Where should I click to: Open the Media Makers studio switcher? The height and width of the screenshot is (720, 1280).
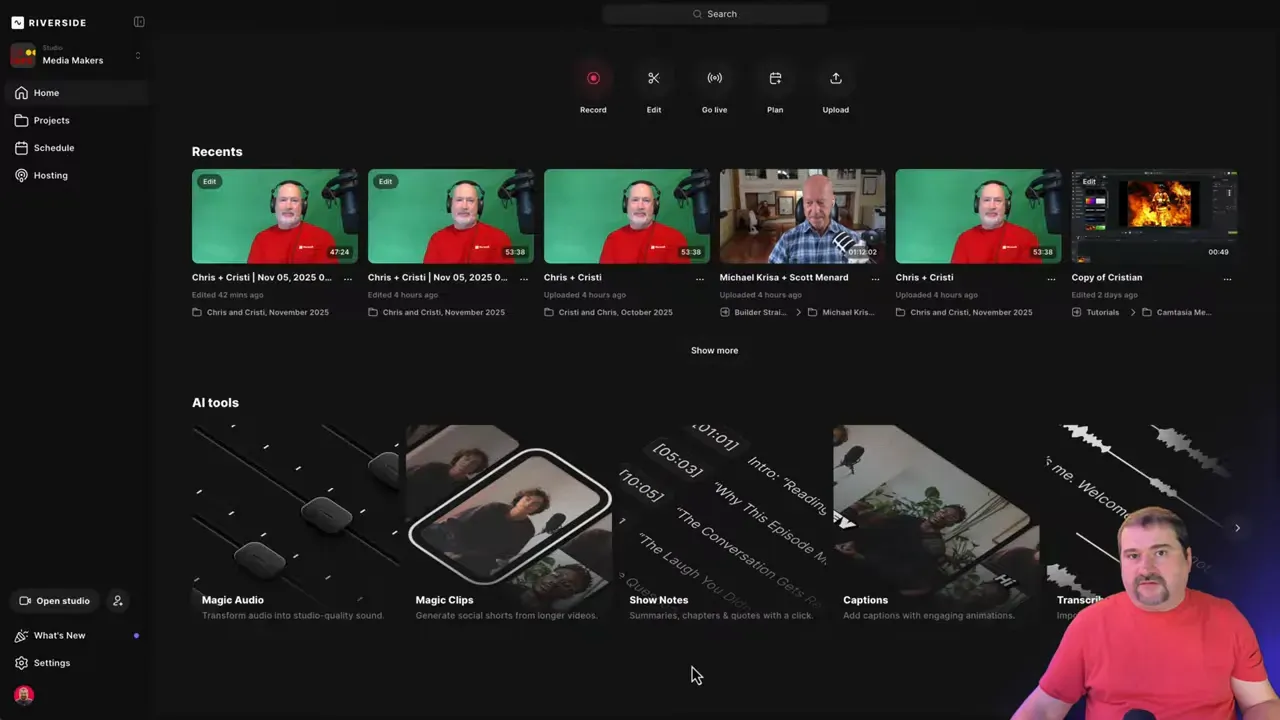(72, 55)
